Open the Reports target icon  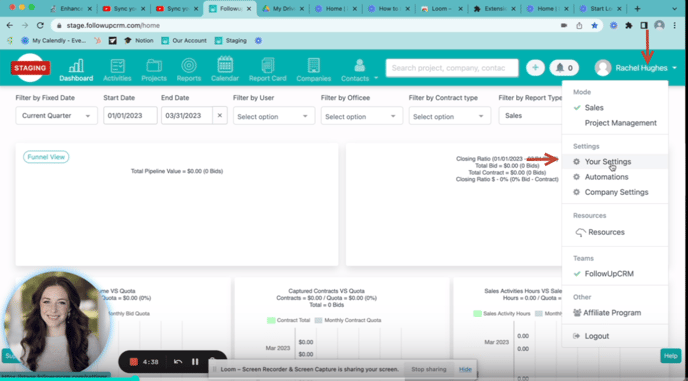189,70
